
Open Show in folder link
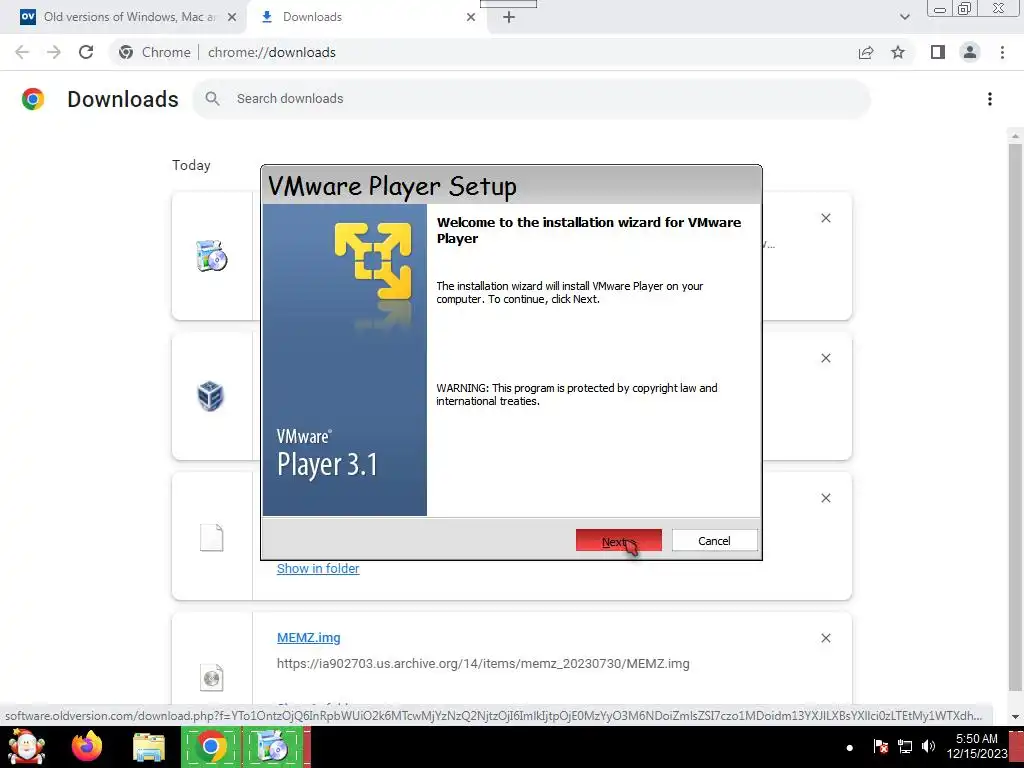click(x=318, y=568)
